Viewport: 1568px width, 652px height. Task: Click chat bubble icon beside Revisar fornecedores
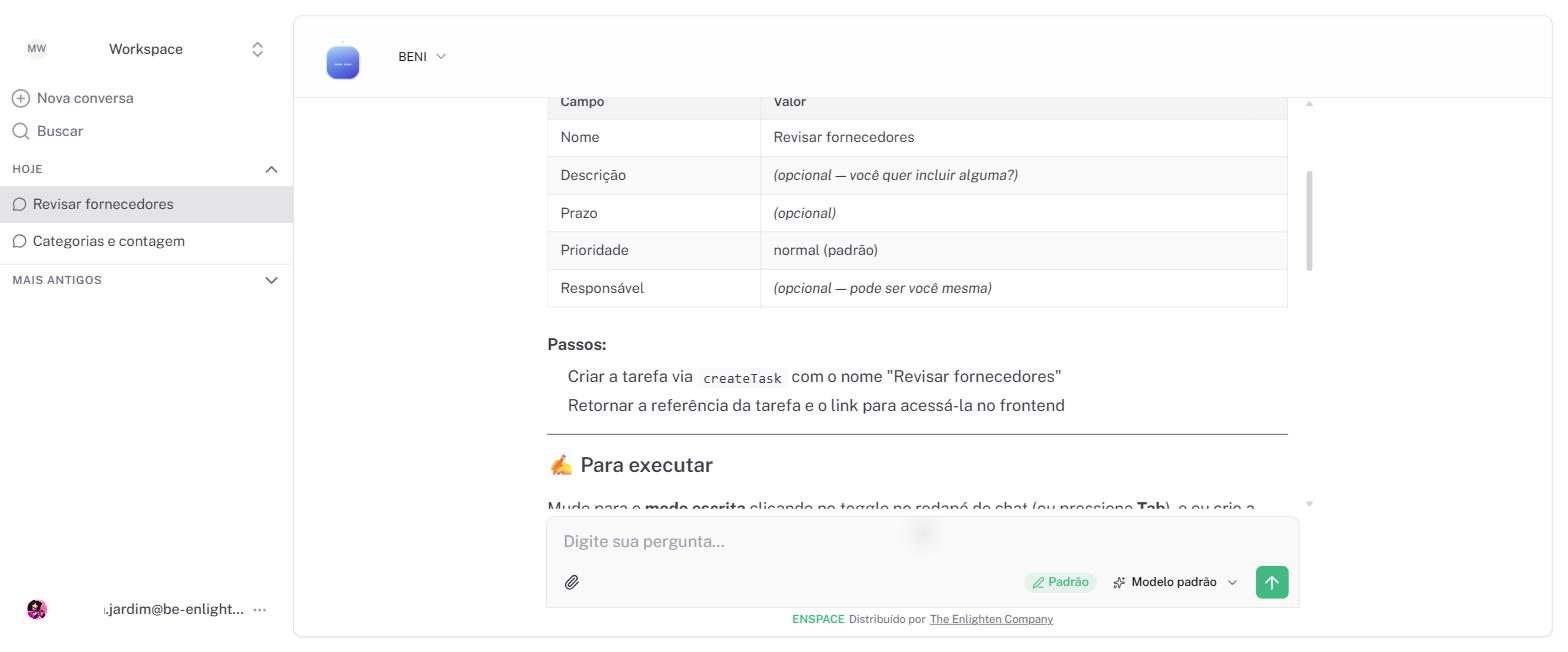[x=19, y=204]
